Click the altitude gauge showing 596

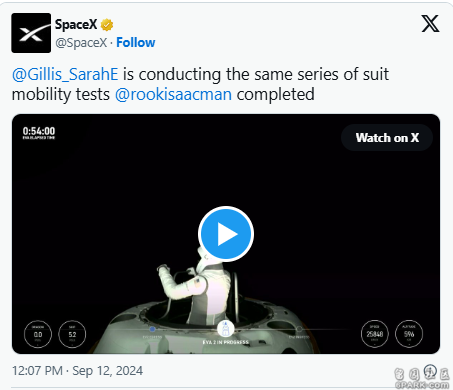pyautogui.click(x=409, y=334)
